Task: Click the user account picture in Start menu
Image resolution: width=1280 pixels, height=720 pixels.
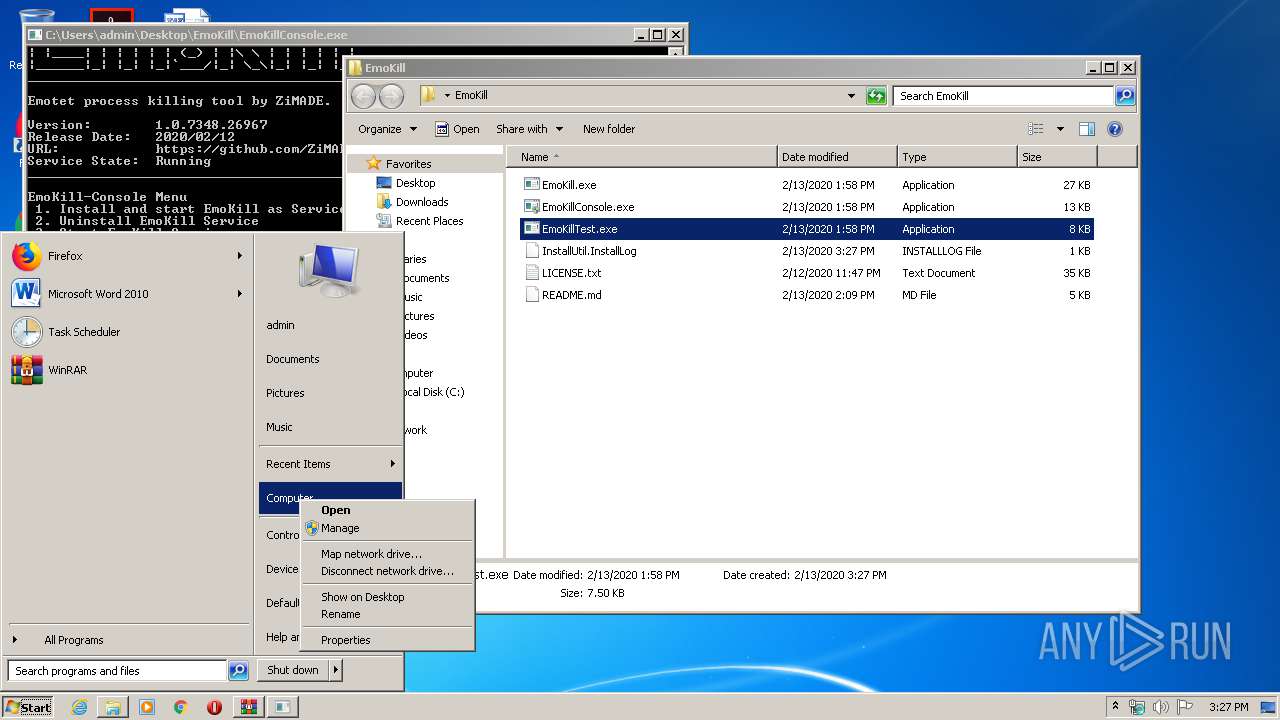Action: coord(329,270)
